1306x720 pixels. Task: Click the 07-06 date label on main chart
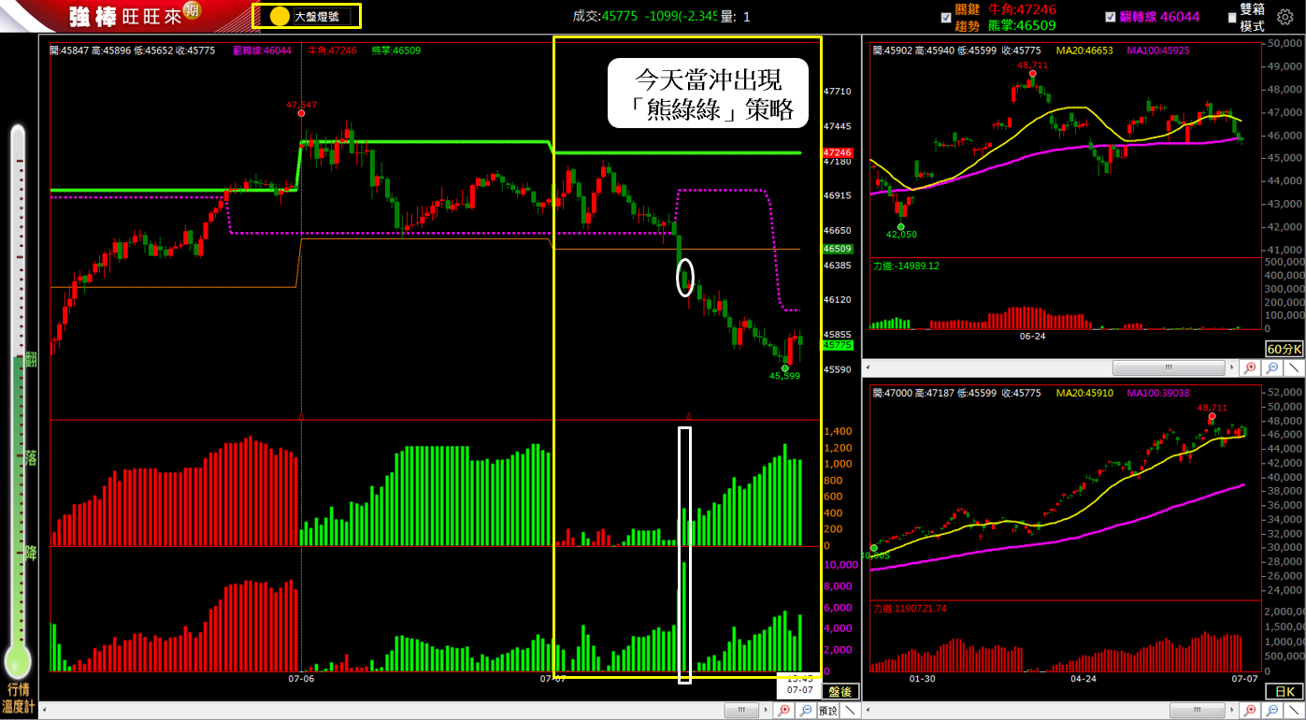click(x=301, y=678)
